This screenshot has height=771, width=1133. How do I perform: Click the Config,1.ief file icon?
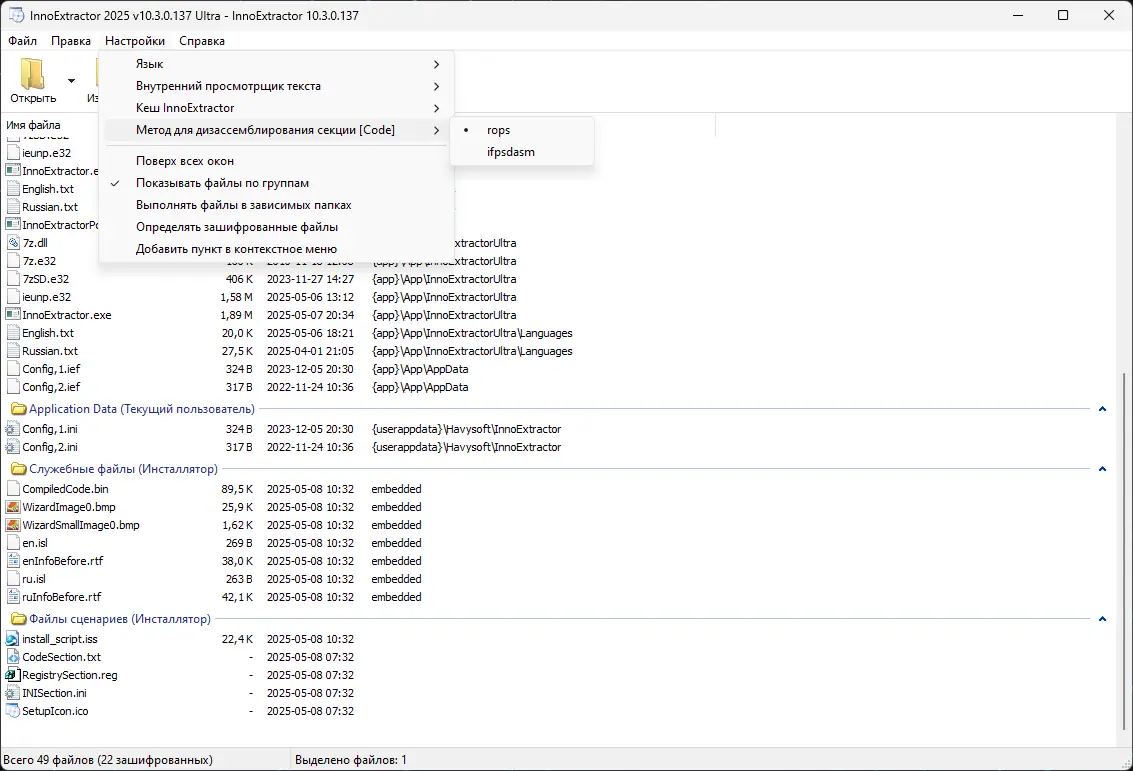12,369
